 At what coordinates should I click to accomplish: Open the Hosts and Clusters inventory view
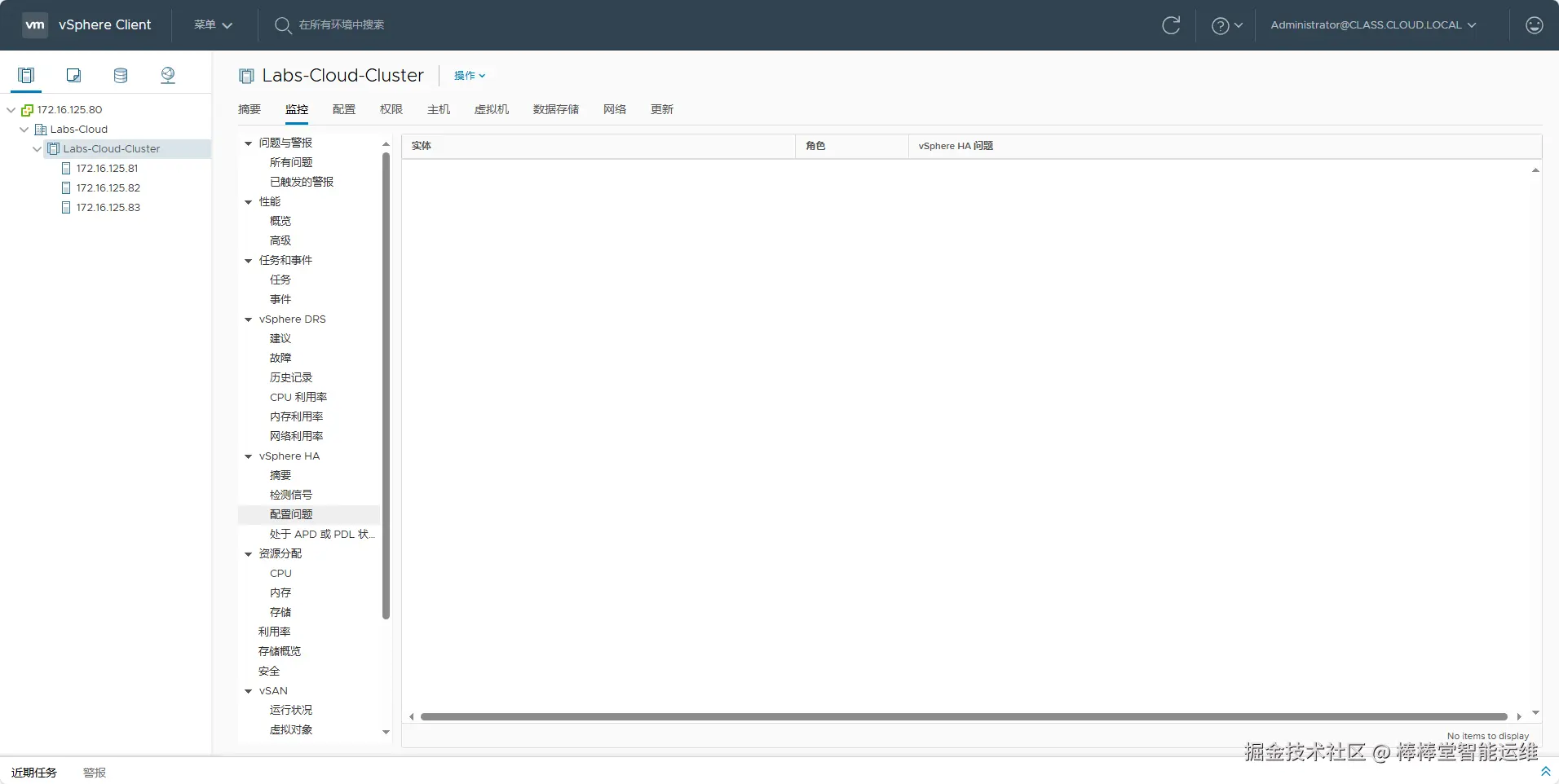26,76
